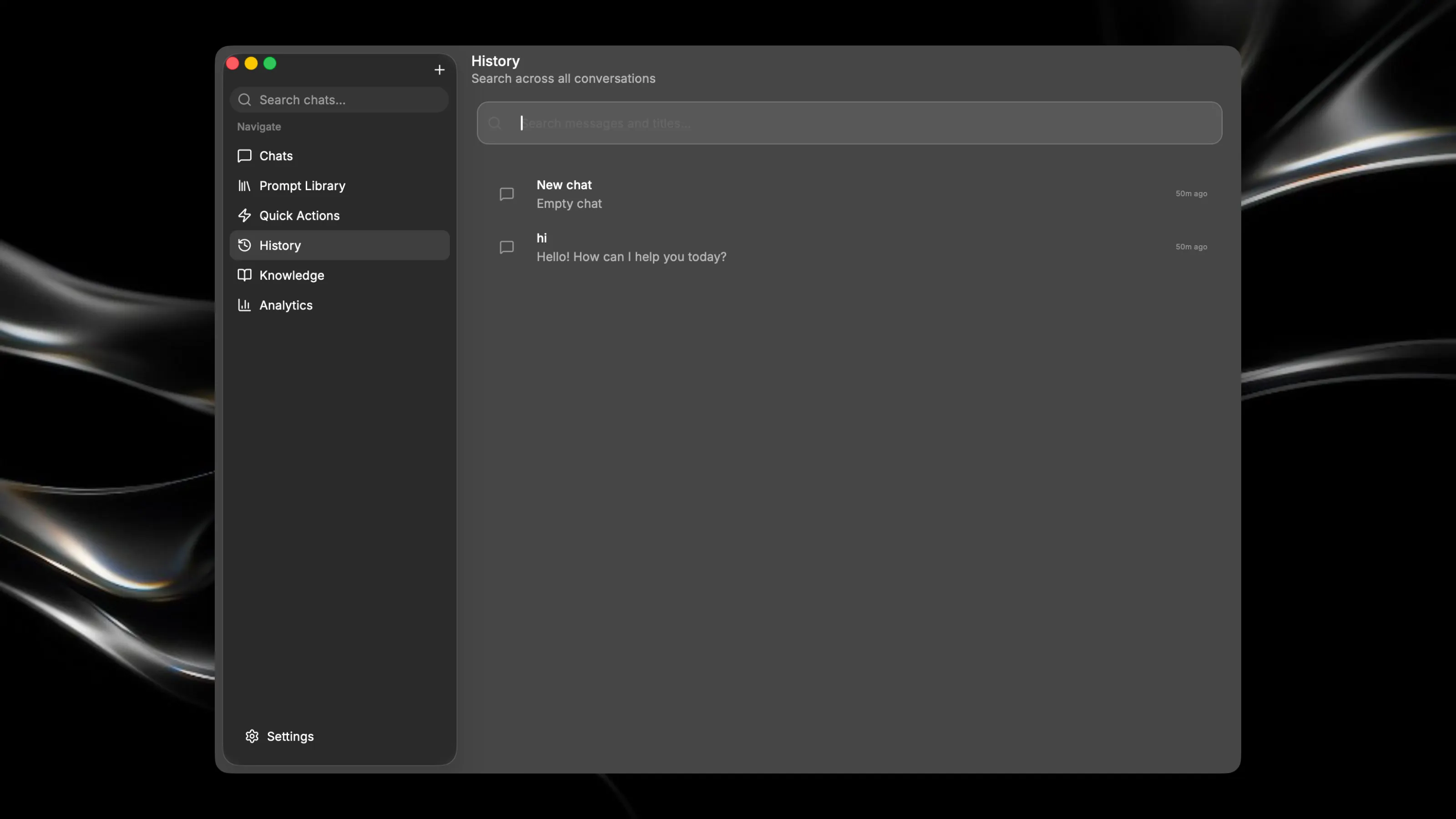Close the window with the red button
1456x819 pixels.
[233, 63]
